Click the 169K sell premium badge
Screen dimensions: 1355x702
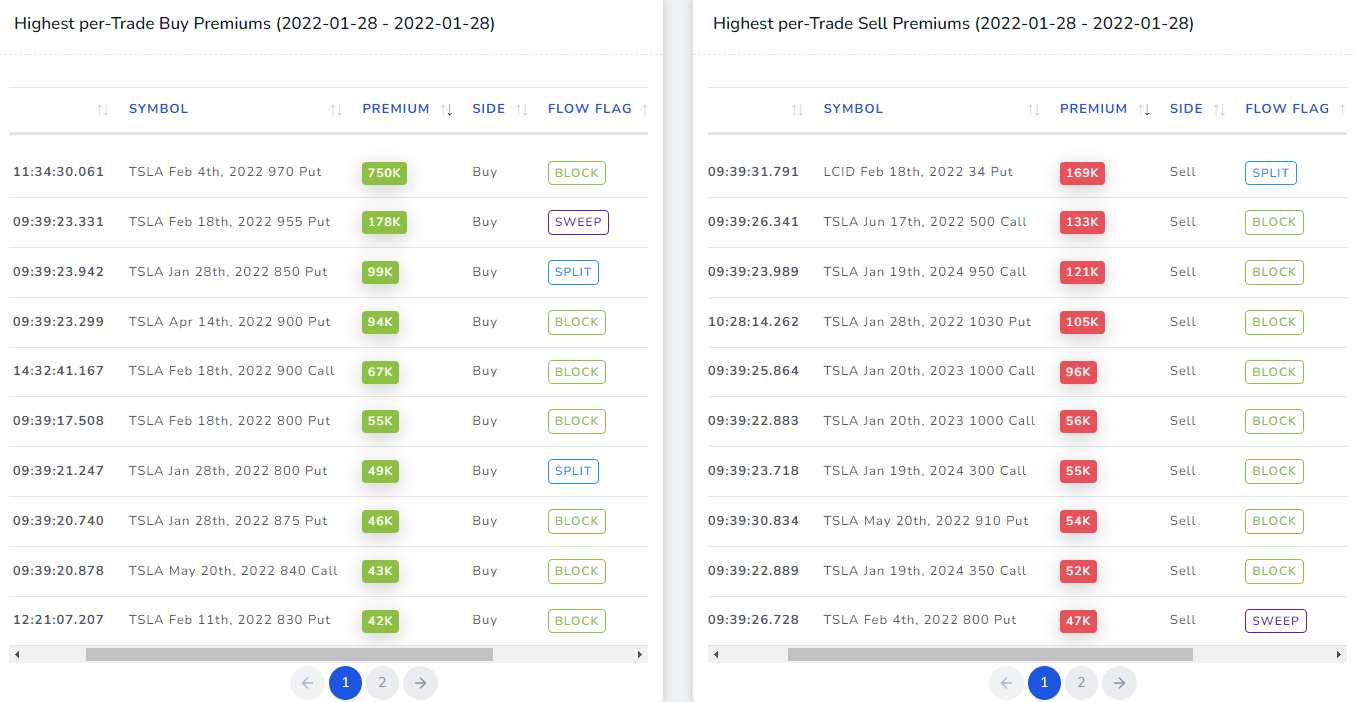click(1082, 173)
